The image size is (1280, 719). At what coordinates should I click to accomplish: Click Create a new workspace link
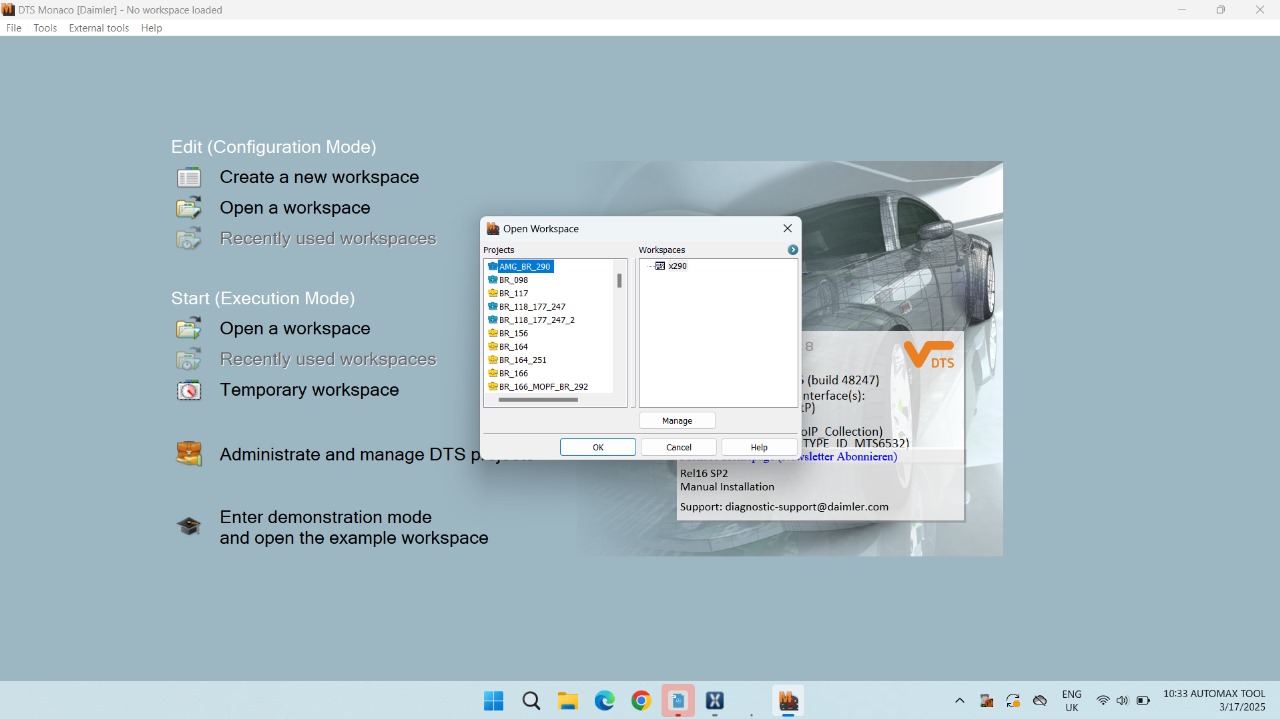(x=319, y=177)
